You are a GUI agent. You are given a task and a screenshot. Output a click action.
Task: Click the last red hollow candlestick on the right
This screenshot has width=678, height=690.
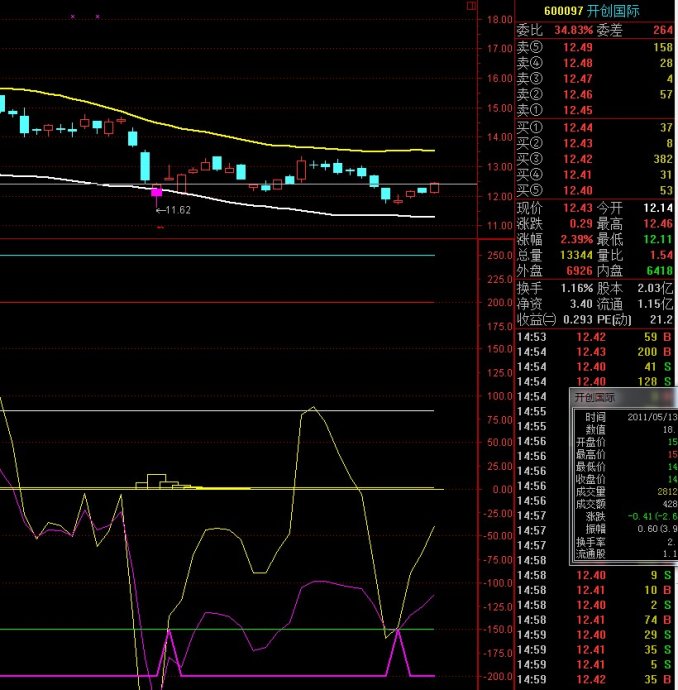point(434,187)
